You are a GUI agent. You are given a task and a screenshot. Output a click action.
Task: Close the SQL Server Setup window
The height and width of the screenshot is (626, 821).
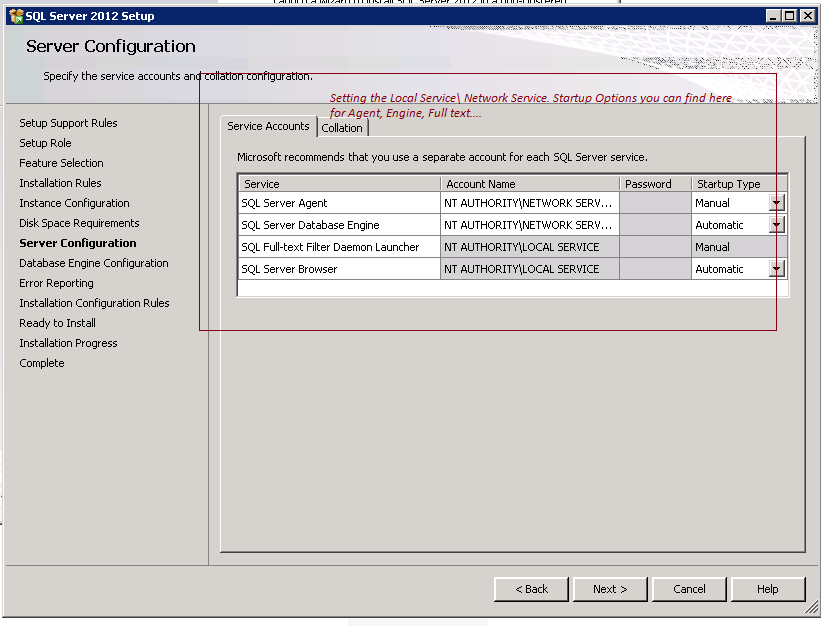[x=808, y=16]
